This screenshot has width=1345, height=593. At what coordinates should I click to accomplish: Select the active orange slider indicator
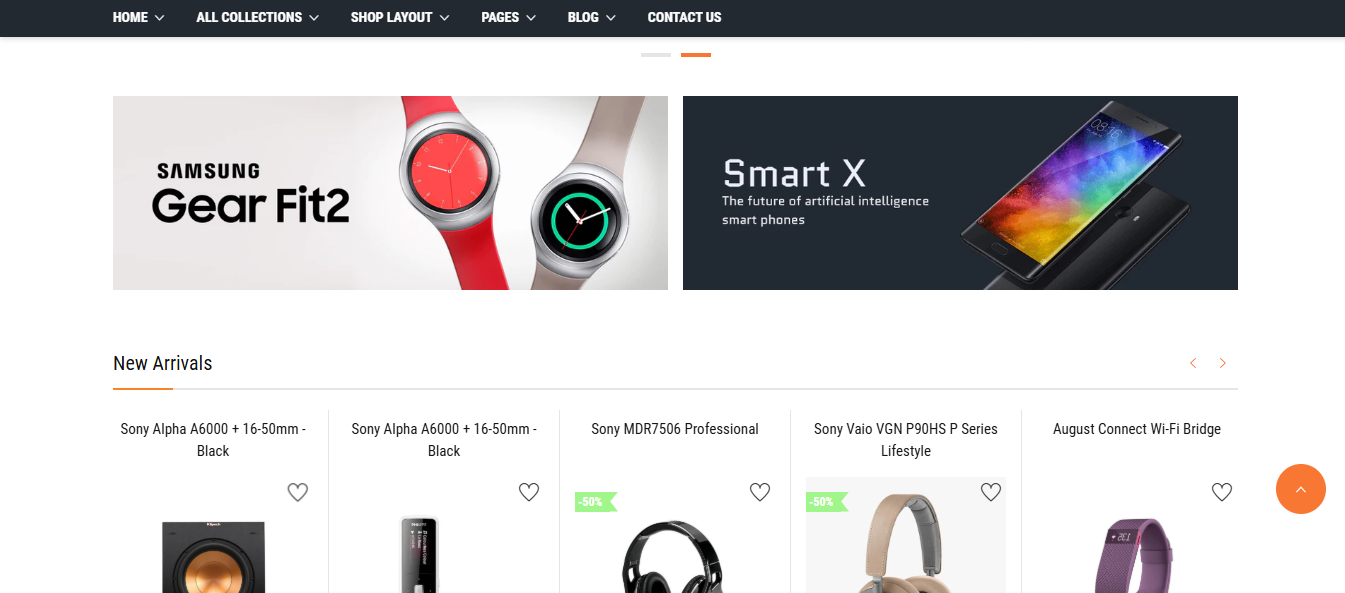coord(696,55)
